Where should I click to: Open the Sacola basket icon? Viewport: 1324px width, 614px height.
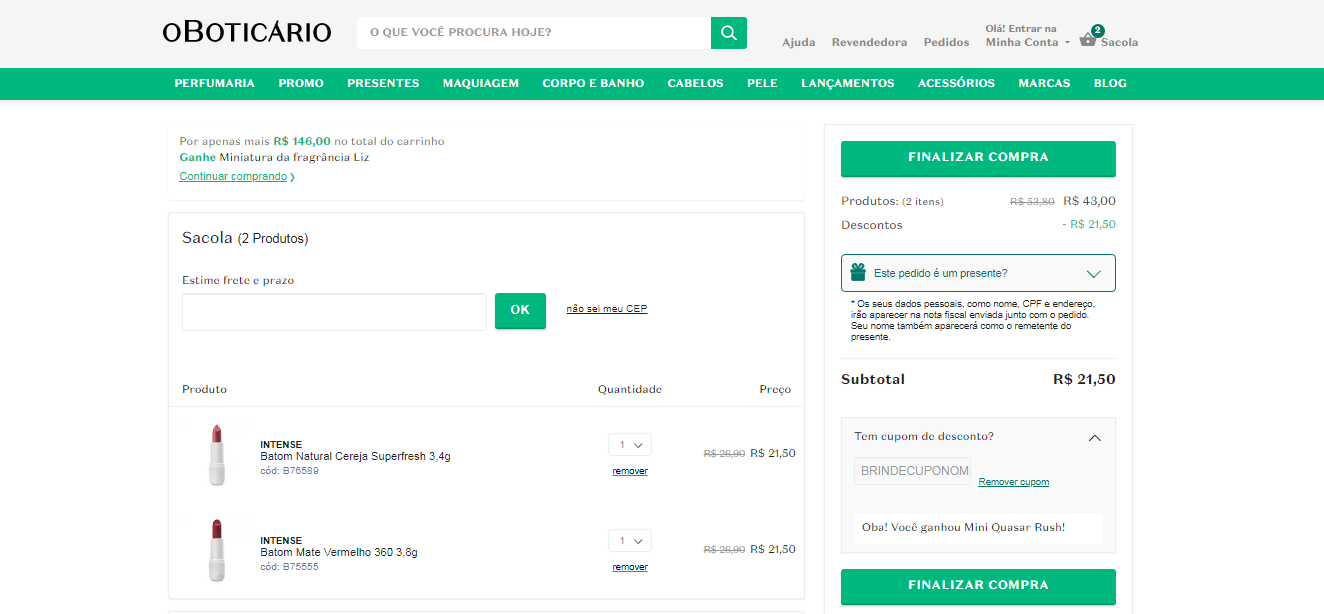pos(1089,40)
